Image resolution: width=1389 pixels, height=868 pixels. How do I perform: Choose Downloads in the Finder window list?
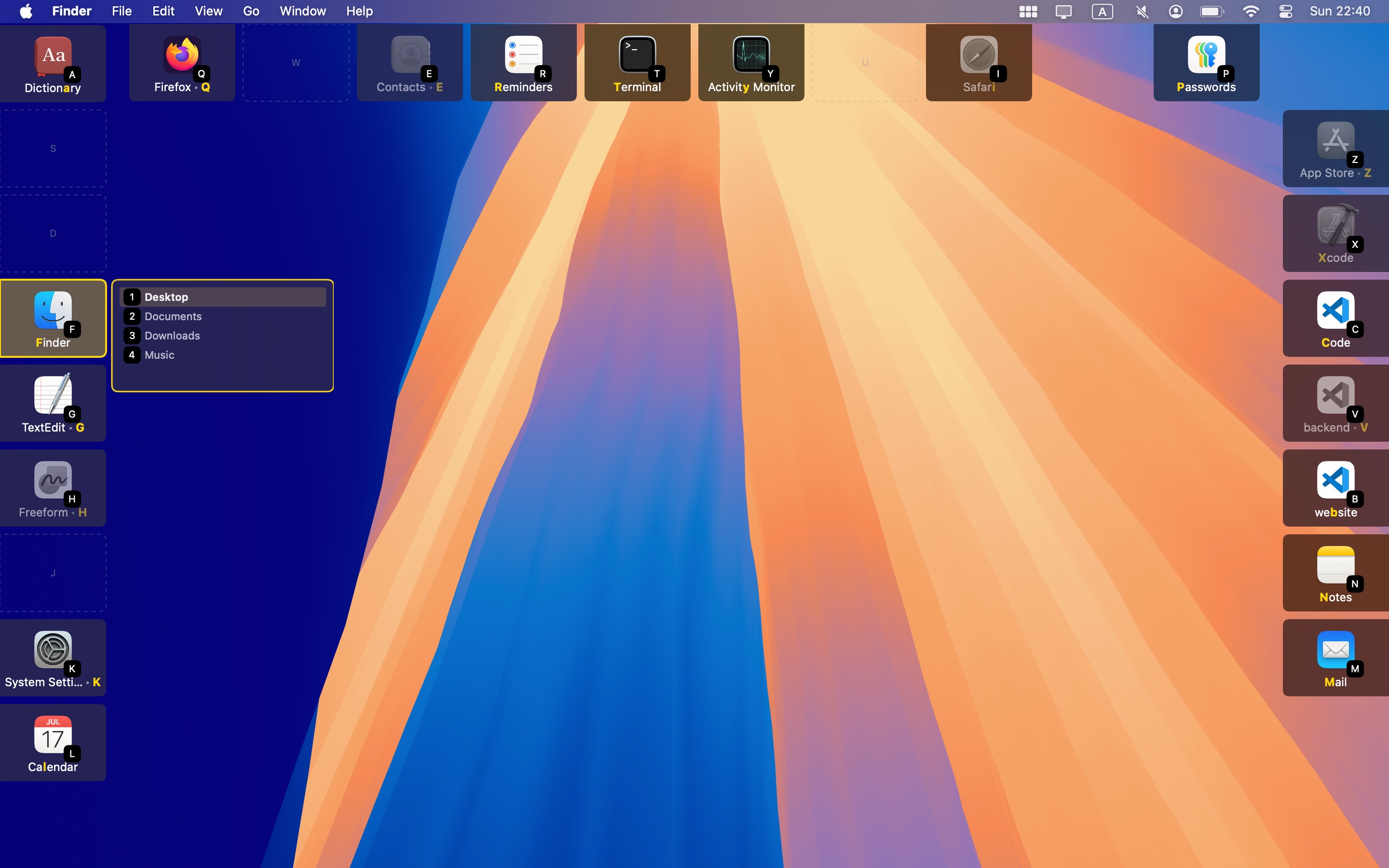(x=223, y=336)
